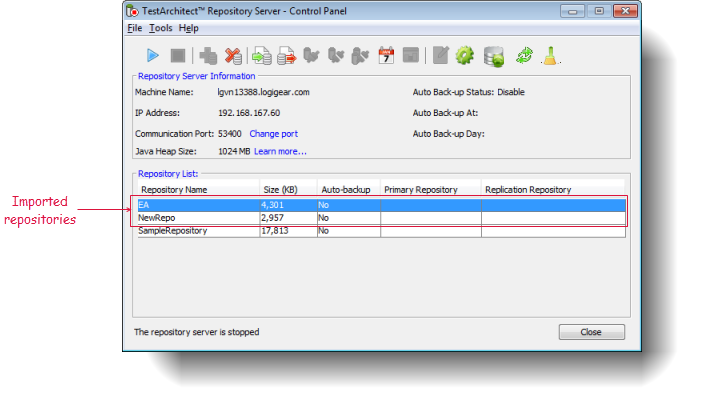Click the gray edit pencil icon
The image size is (702, 412).
pyautogui.click(x=441, y=56)
